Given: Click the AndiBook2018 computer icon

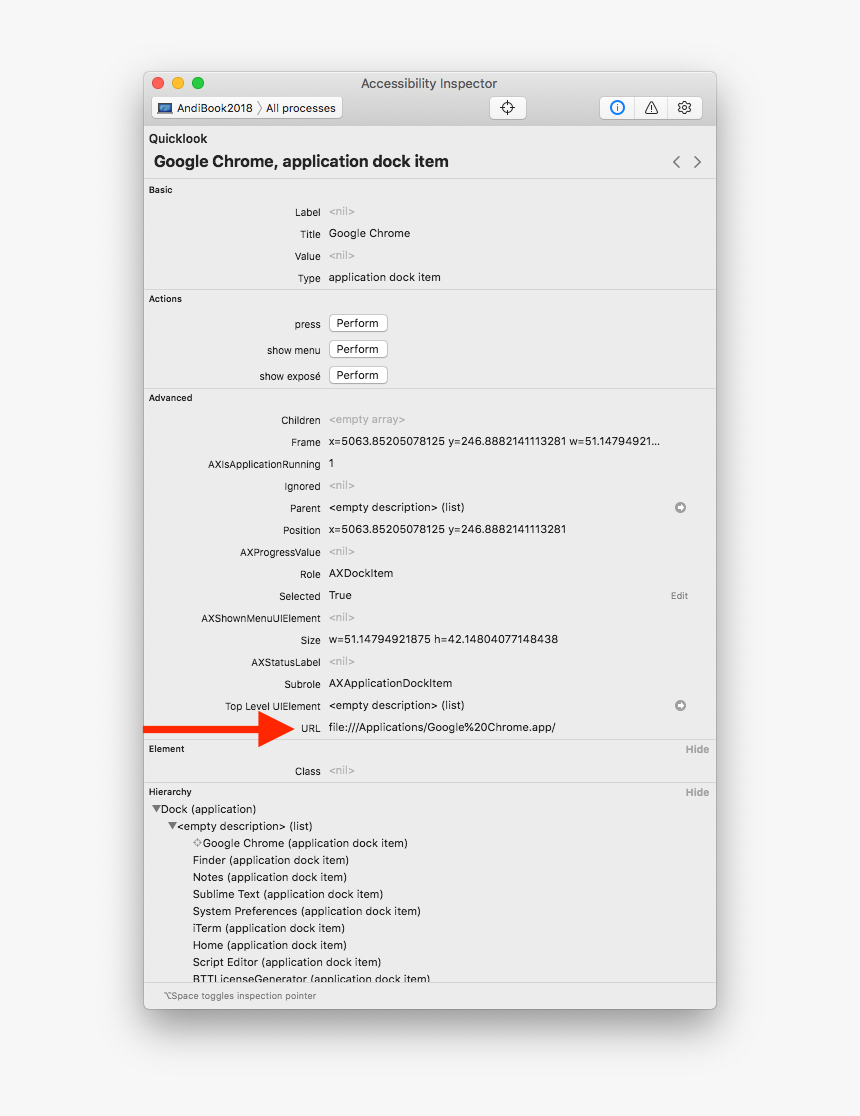Looking at the screenshot, I should [165, 108].
